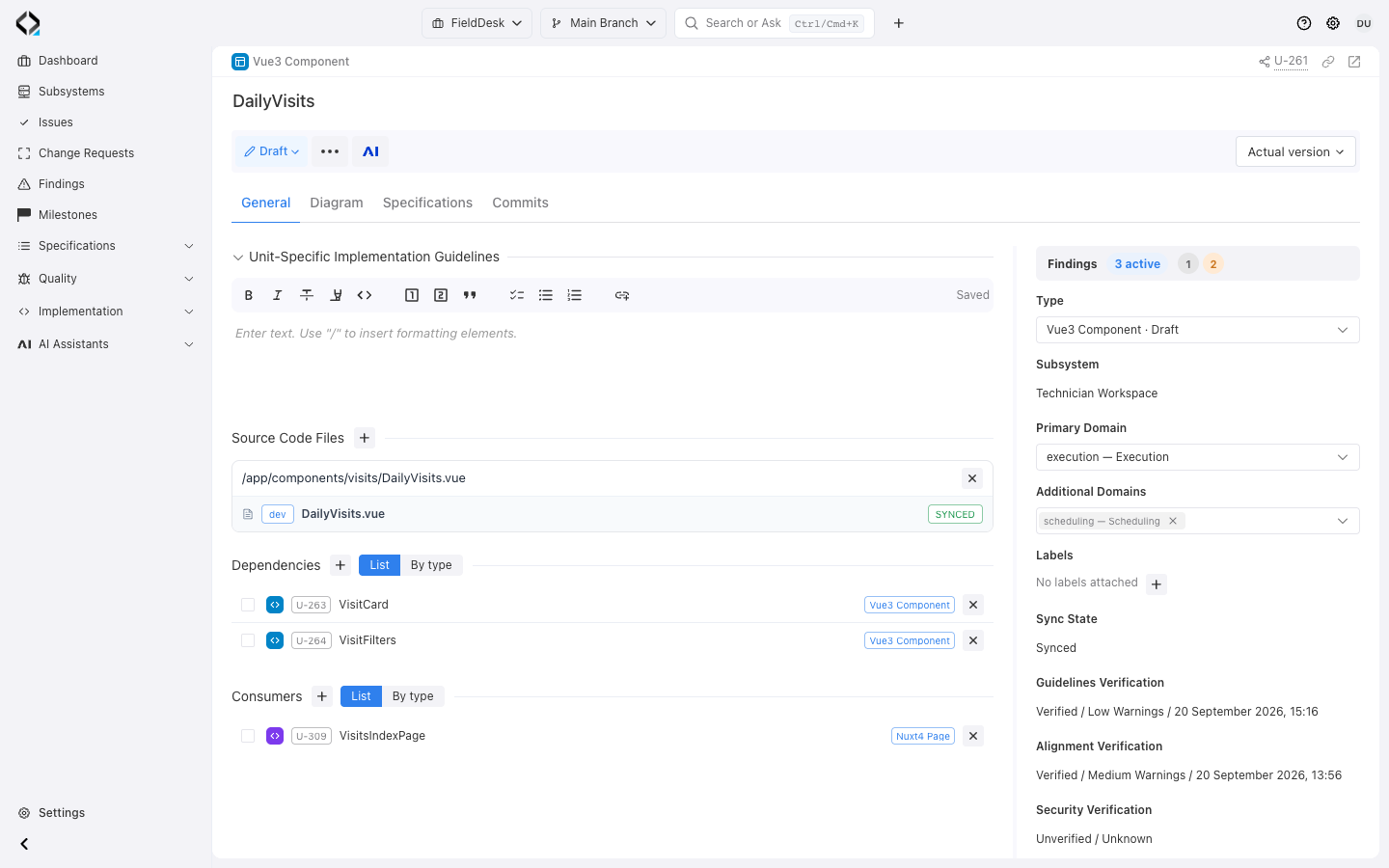Viewport: 1389px width, 868px height.
Task: Open the 3 active findings link
Action: coord(1137,264)
